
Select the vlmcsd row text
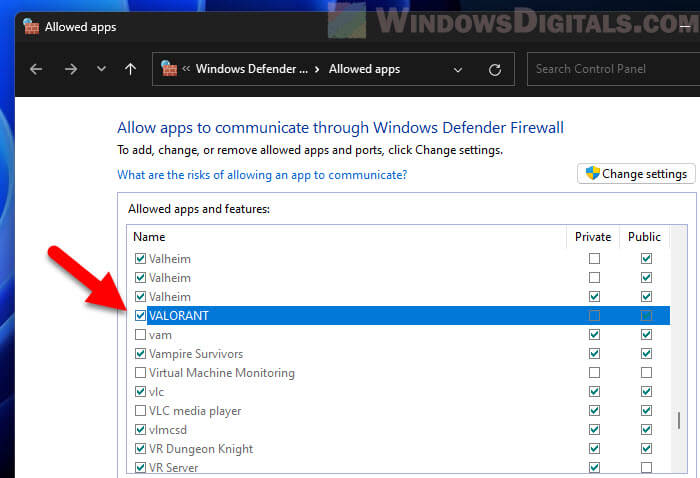[168, 429]
